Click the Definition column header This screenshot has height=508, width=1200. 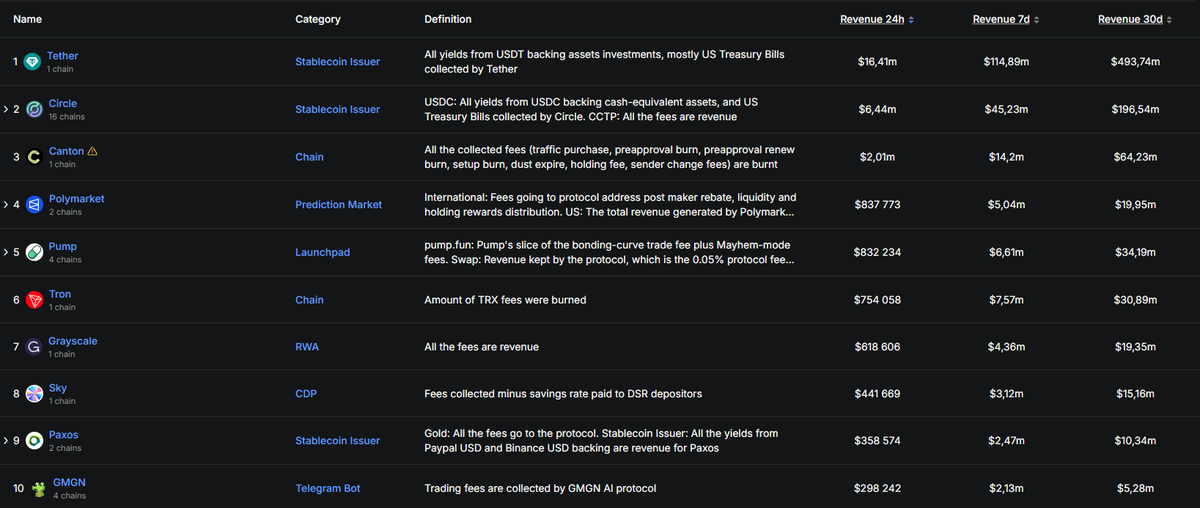point(448,19)
